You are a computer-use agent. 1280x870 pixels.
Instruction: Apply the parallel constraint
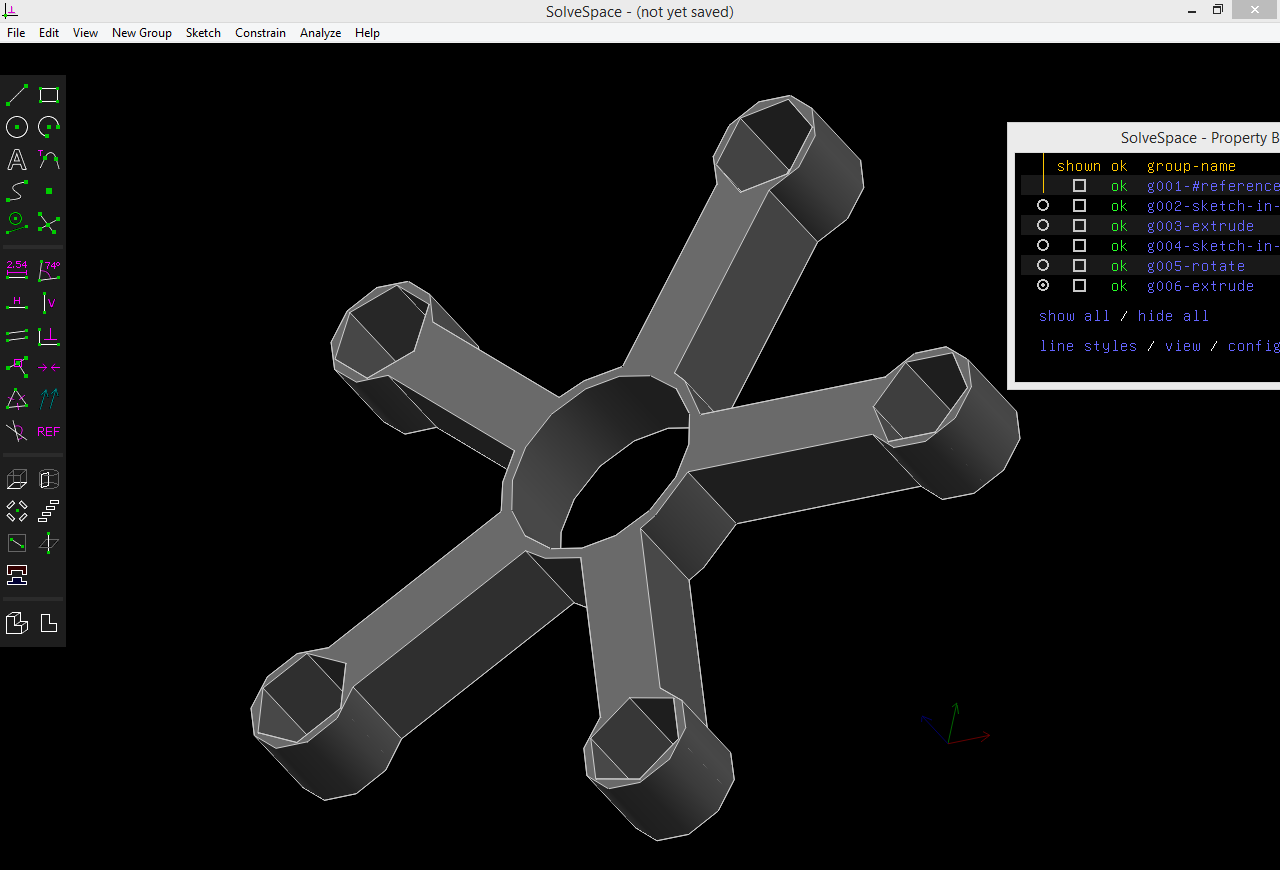[17, 335]
